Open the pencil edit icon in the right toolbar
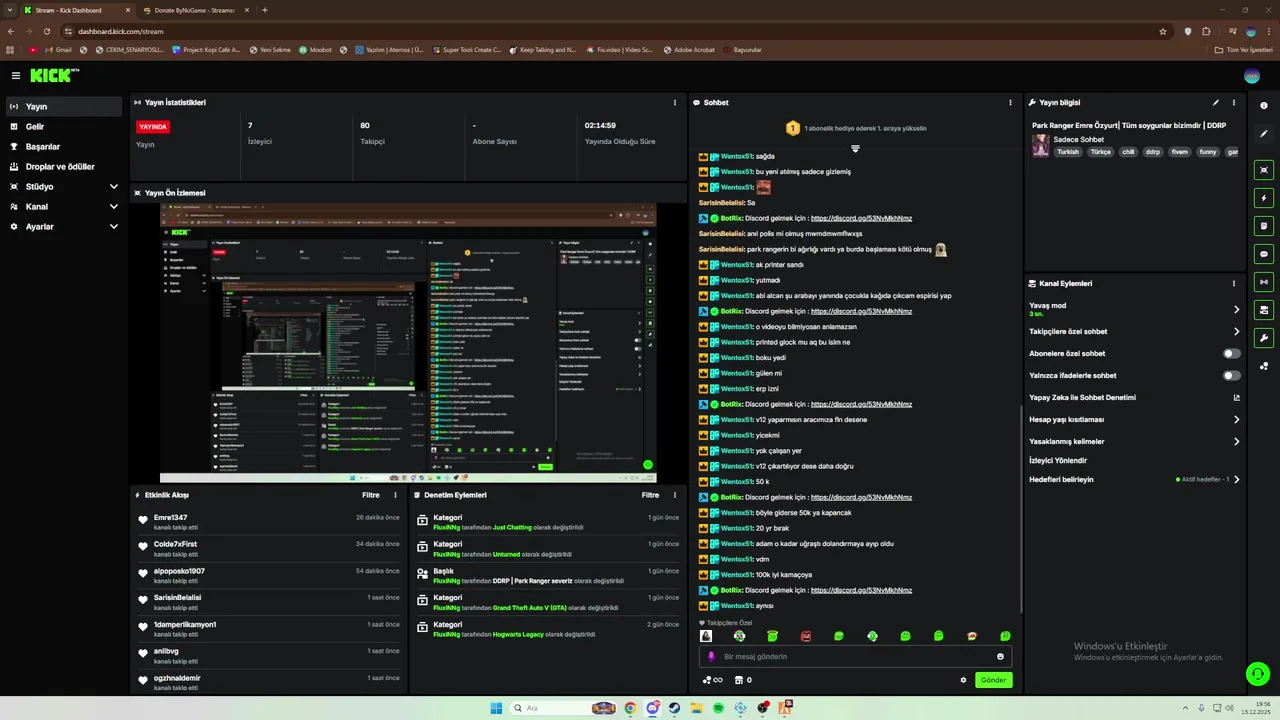This screenshot has width=1280, height=720. pyautogui.click(x=1264, y=134)
